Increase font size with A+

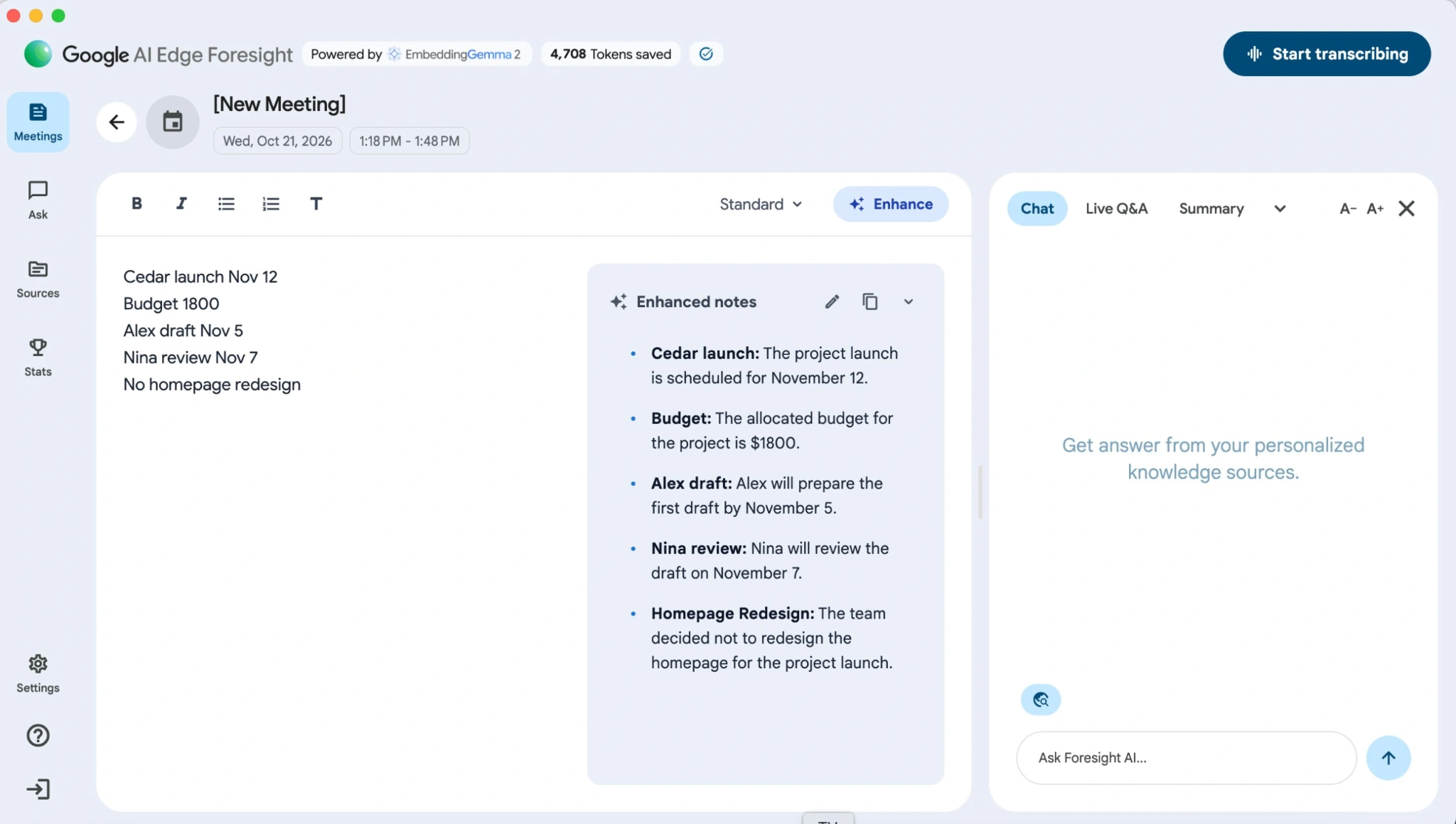coord(1375,208)
